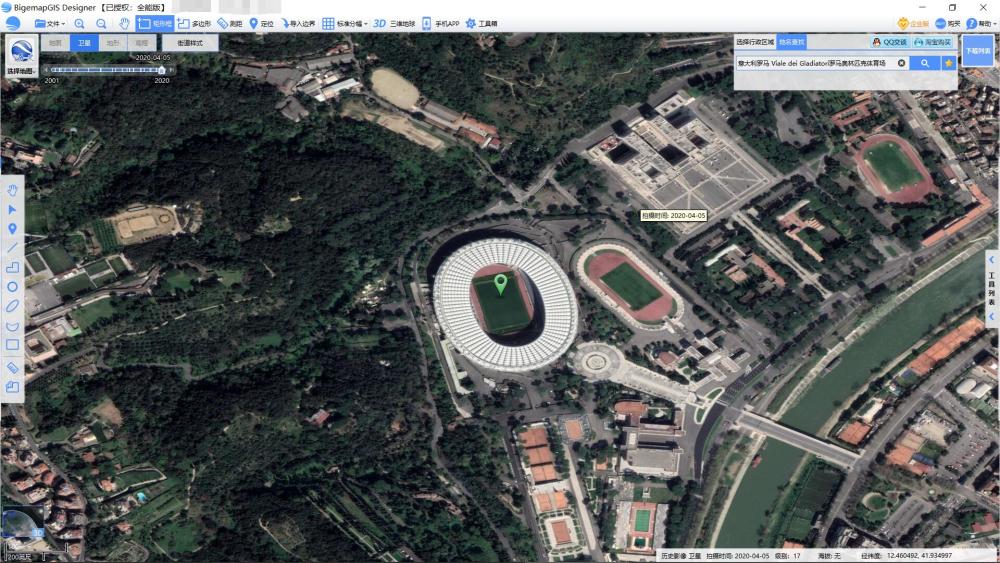This screenshot has width=1000, height=563.
Task: Click the zoom out magnifier icon
Action: pos(101,24)
